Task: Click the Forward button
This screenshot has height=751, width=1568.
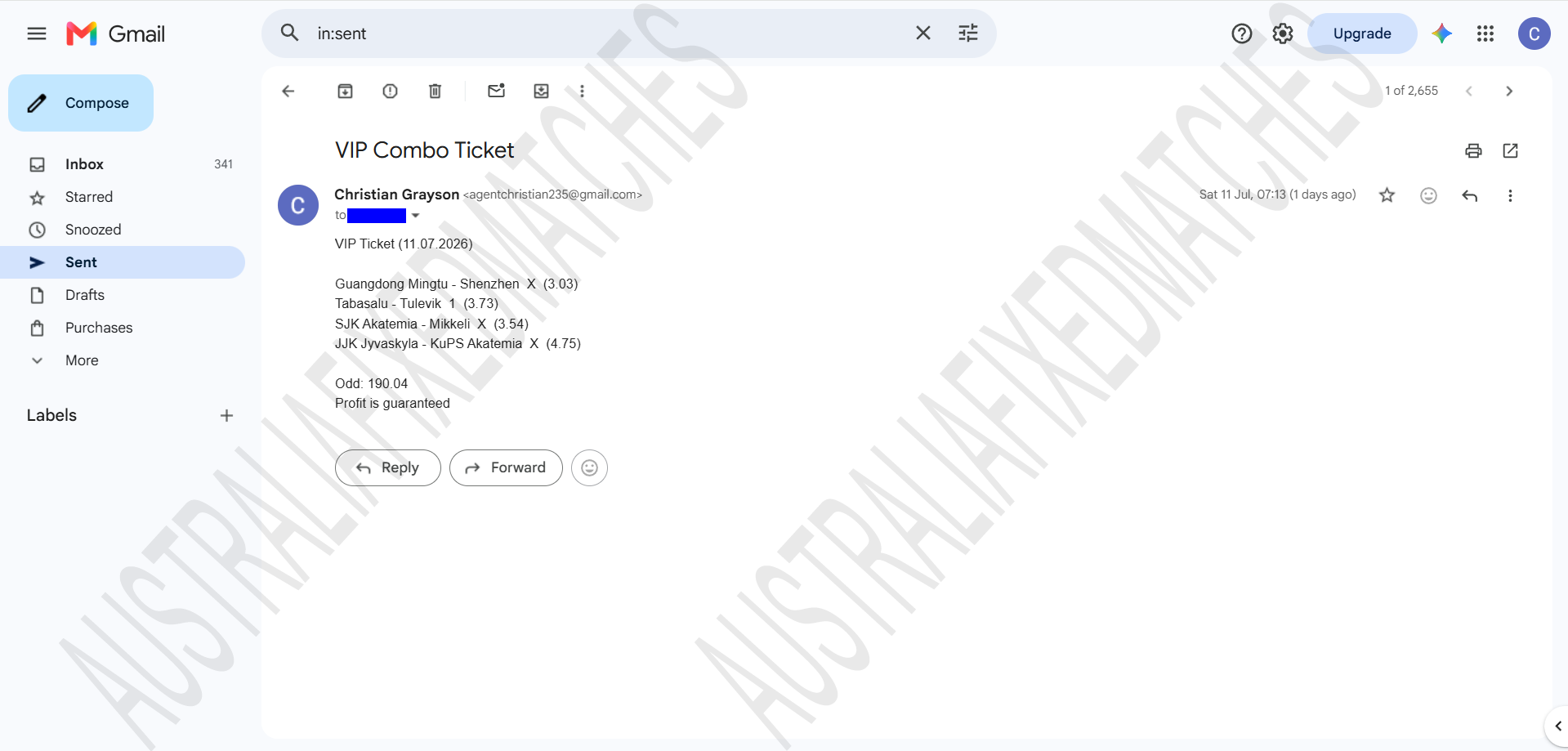Action: [x=506, y=467]
